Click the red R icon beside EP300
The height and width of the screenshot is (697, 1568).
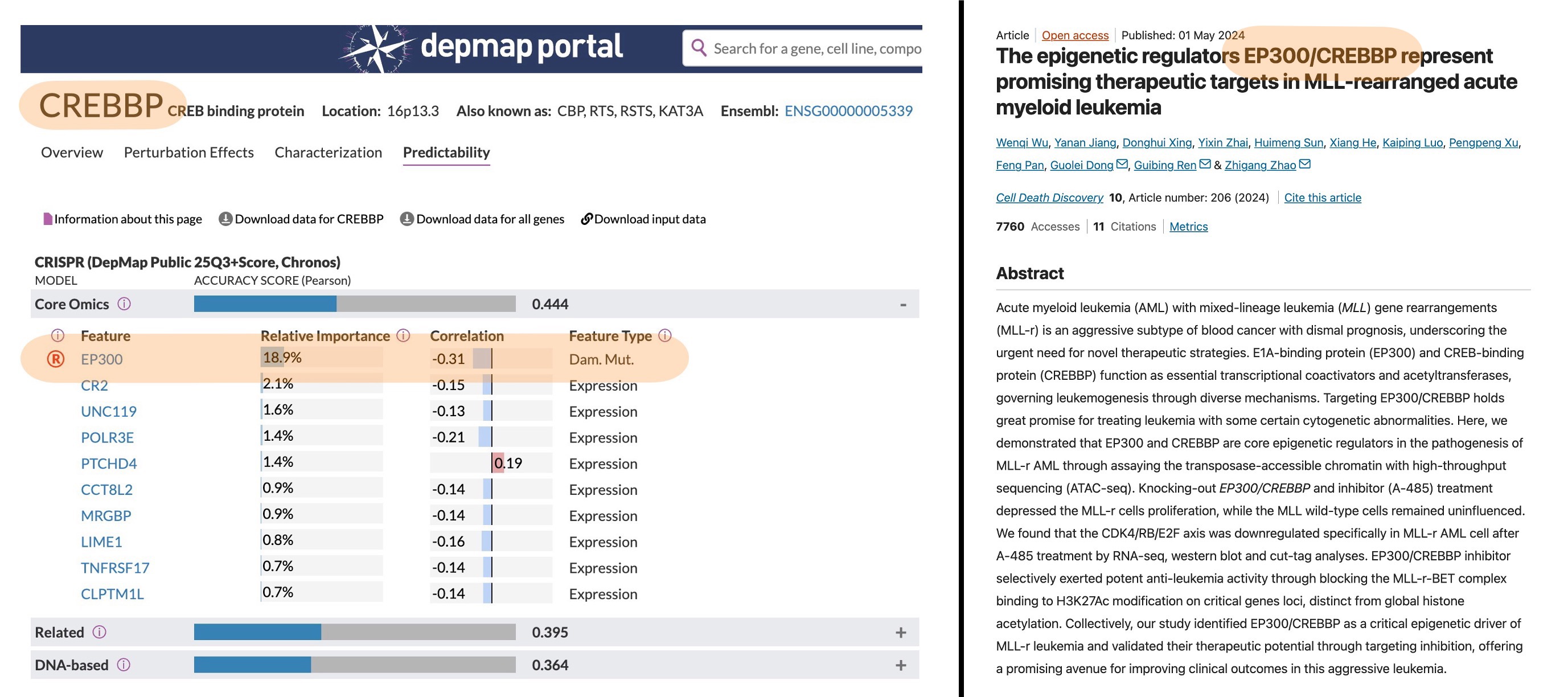(55, 359)
